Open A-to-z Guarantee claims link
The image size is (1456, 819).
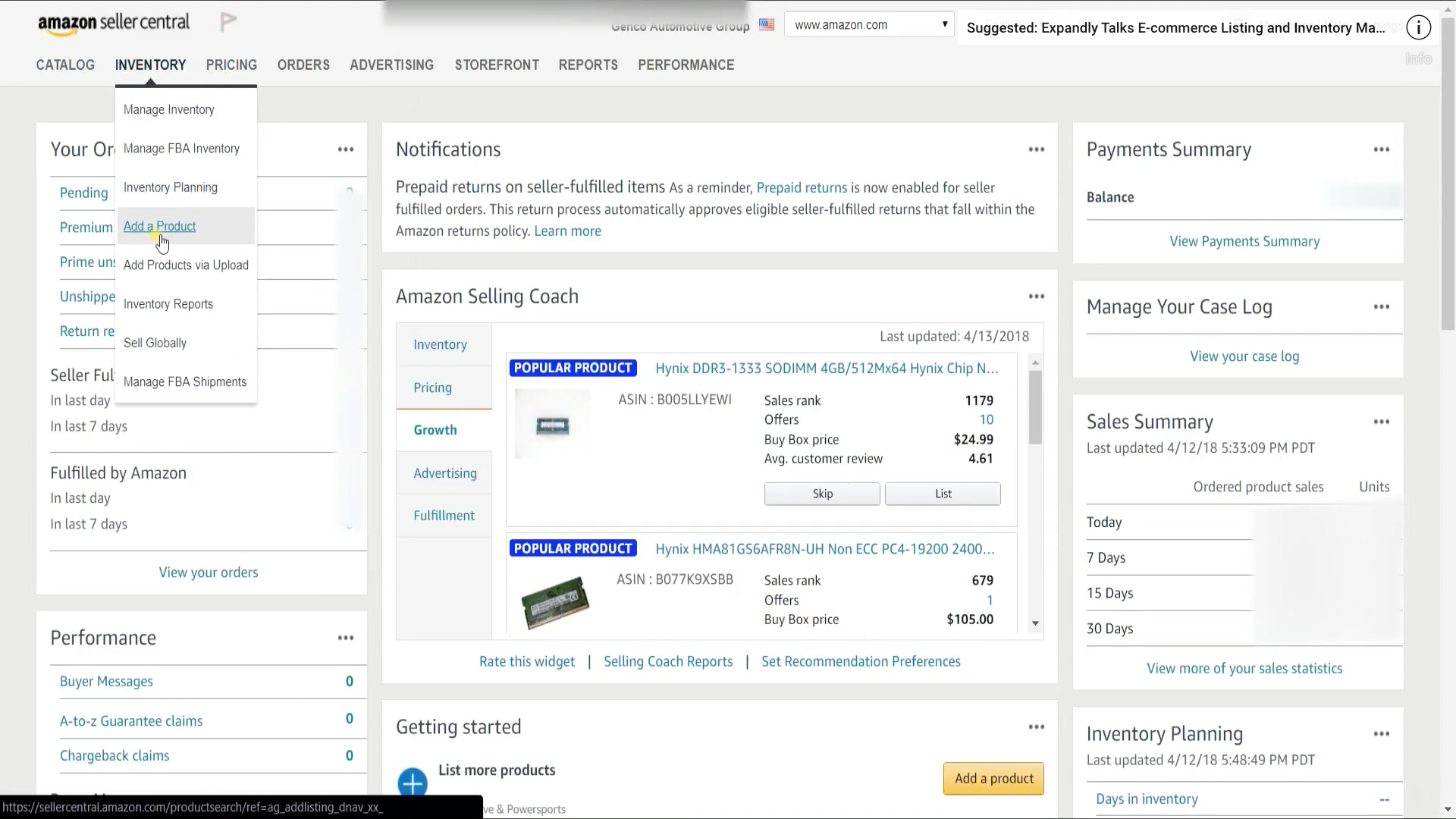131,721
